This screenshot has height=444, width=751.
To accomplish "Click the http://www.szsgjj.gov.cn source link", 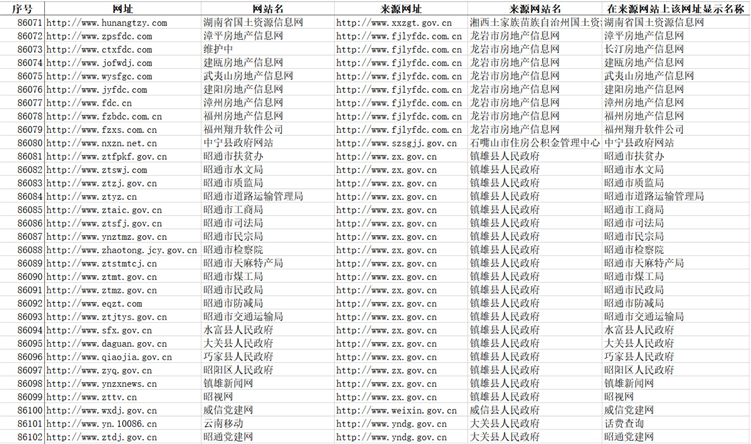I will coord(398,143).
